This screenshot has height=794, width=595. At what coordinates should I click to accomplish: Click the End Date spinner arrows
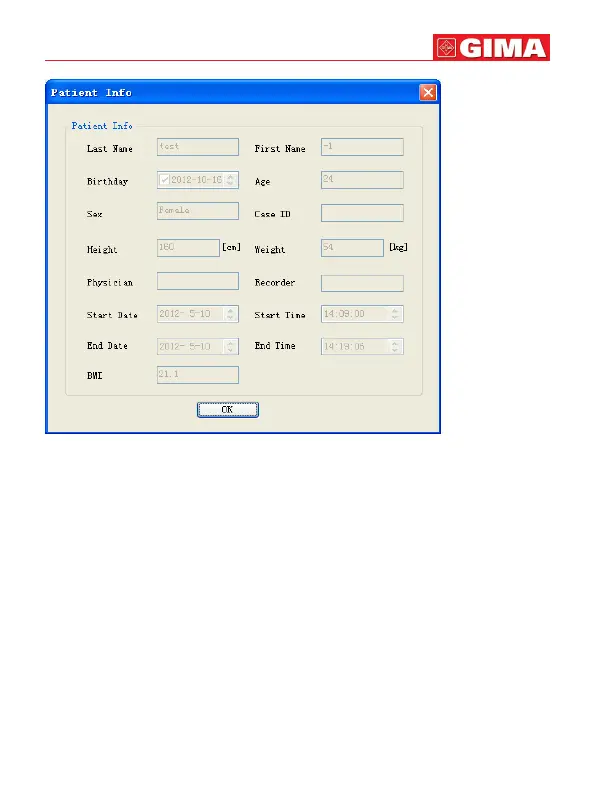(x=230, y=346)
